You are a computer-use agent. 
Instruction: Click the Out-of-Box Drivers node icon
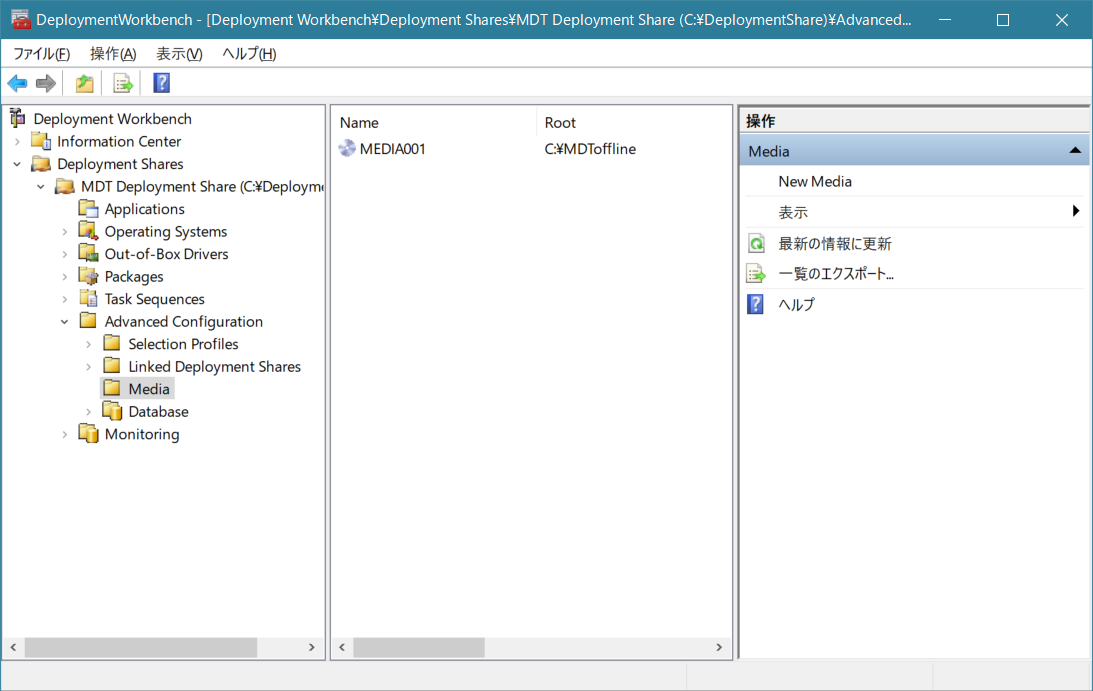(x=89, y=253)
